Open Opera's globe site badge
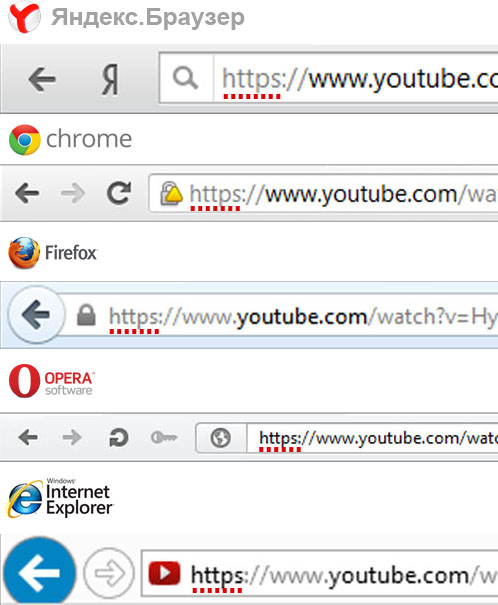The image size is (498, 605). pyautogui.click(x=221, y=438)
